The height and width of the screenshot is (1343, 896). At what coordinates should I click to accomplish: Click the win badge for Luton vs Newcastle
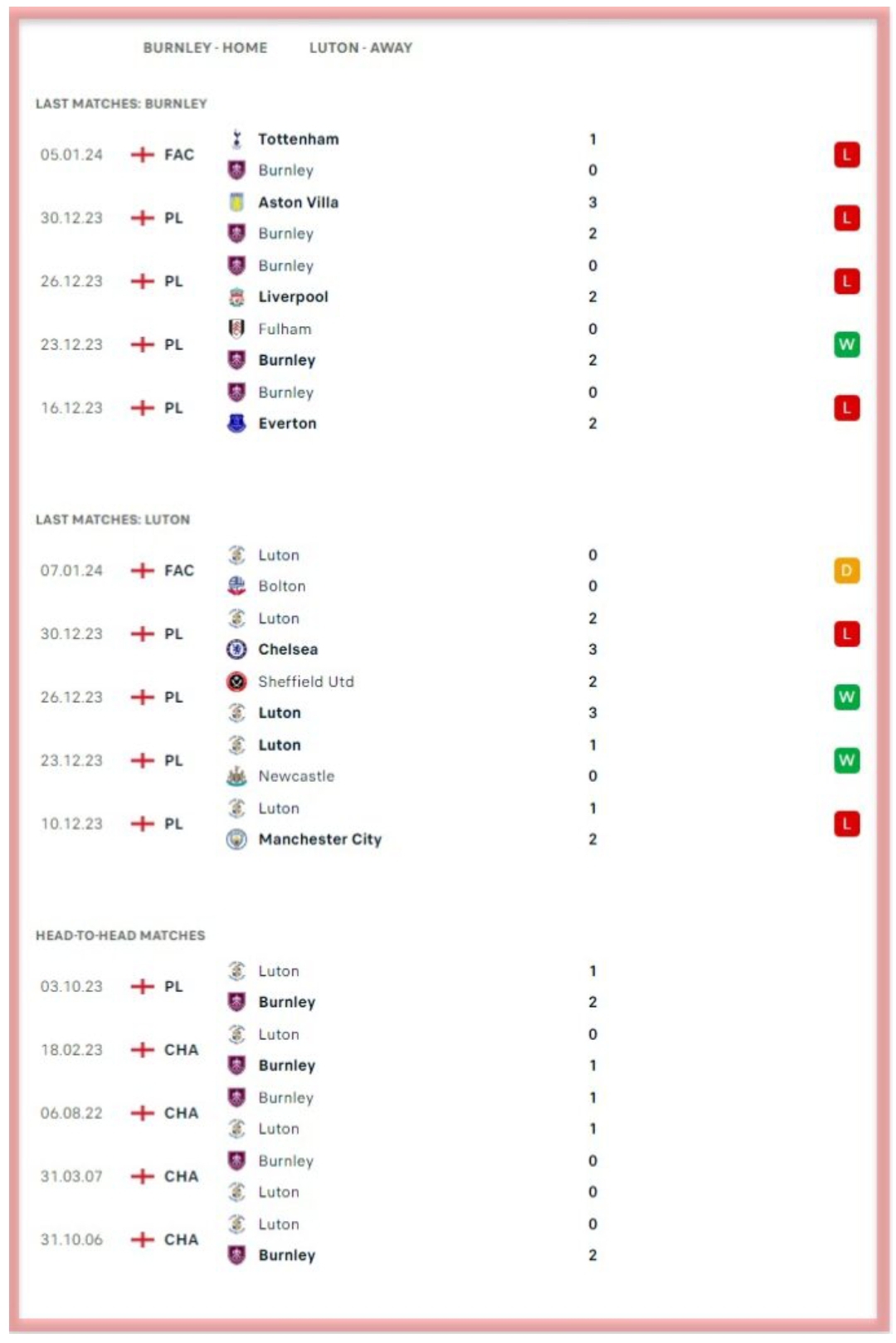(846, 760)
